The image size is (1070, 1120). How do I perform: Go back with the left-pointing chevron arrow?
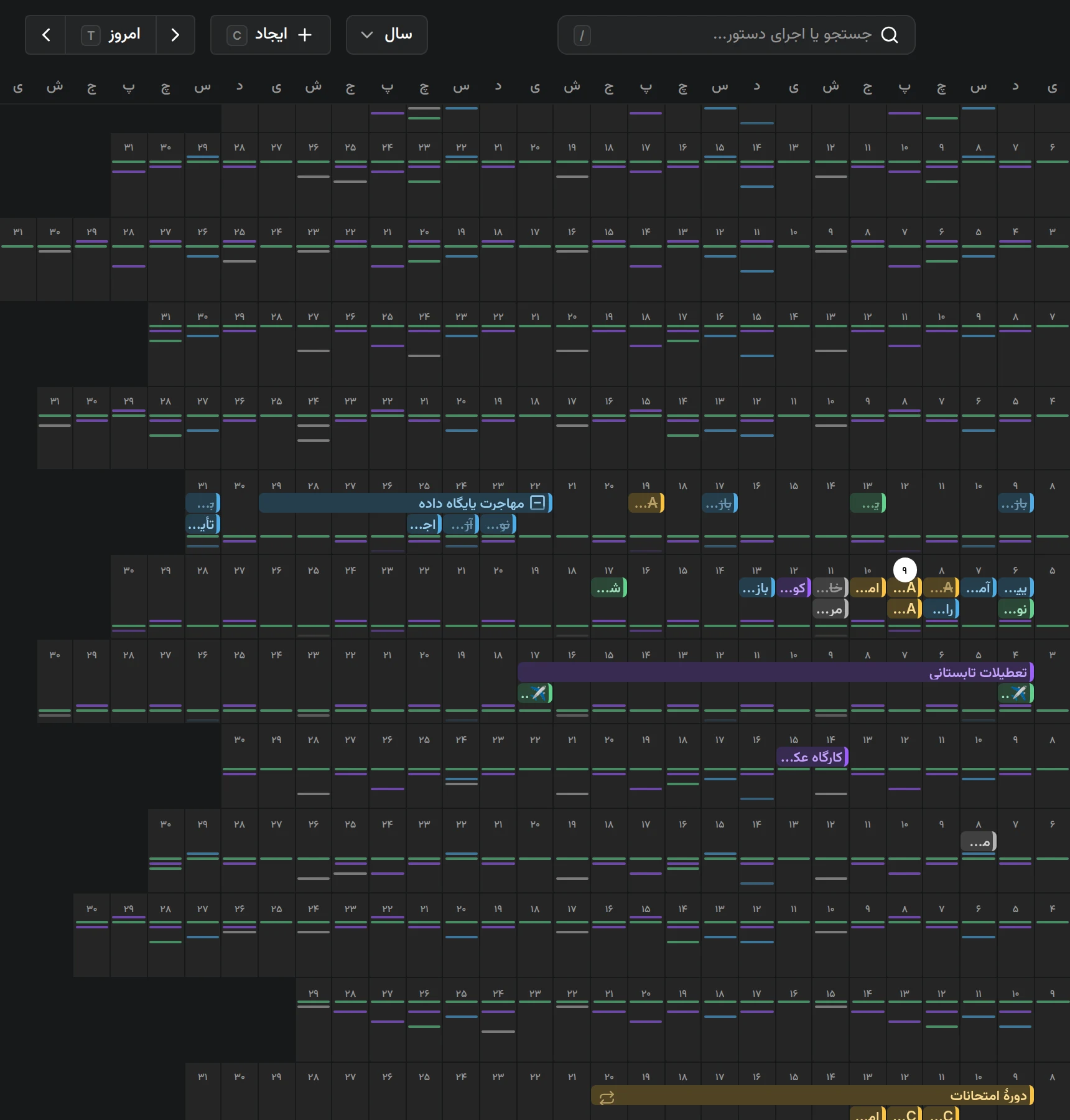[x=45, y=35]
